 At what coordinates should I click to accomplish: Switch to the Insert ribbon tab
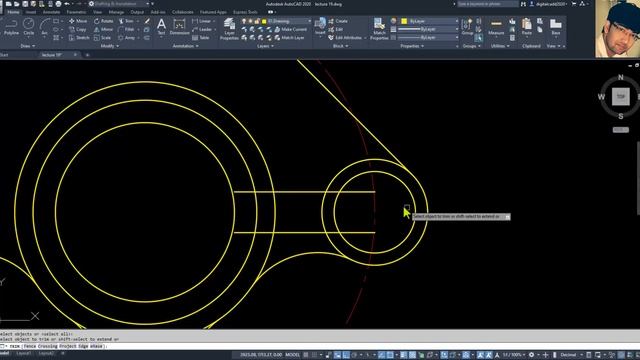pos(31,12)
